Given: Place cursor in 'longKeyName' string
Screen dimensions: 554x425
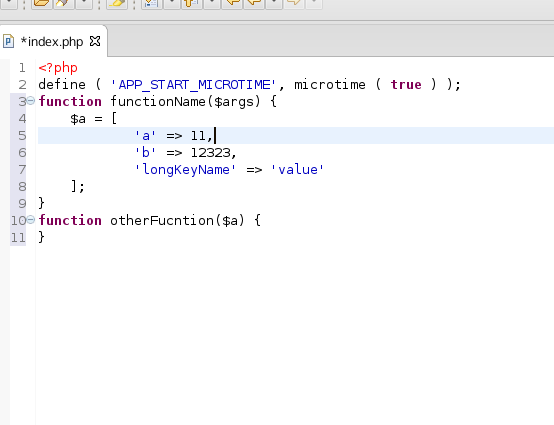Looking at the screenshot, I should 185,170.
